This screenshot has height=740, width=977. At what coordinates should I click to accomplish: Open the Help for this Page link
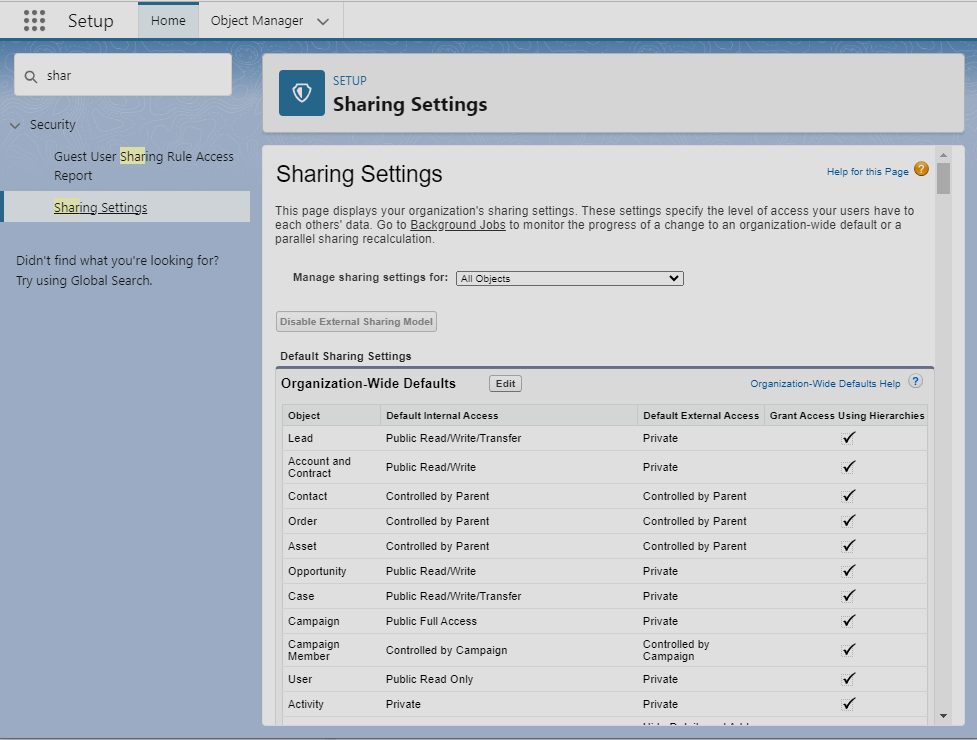pos(867,171)
